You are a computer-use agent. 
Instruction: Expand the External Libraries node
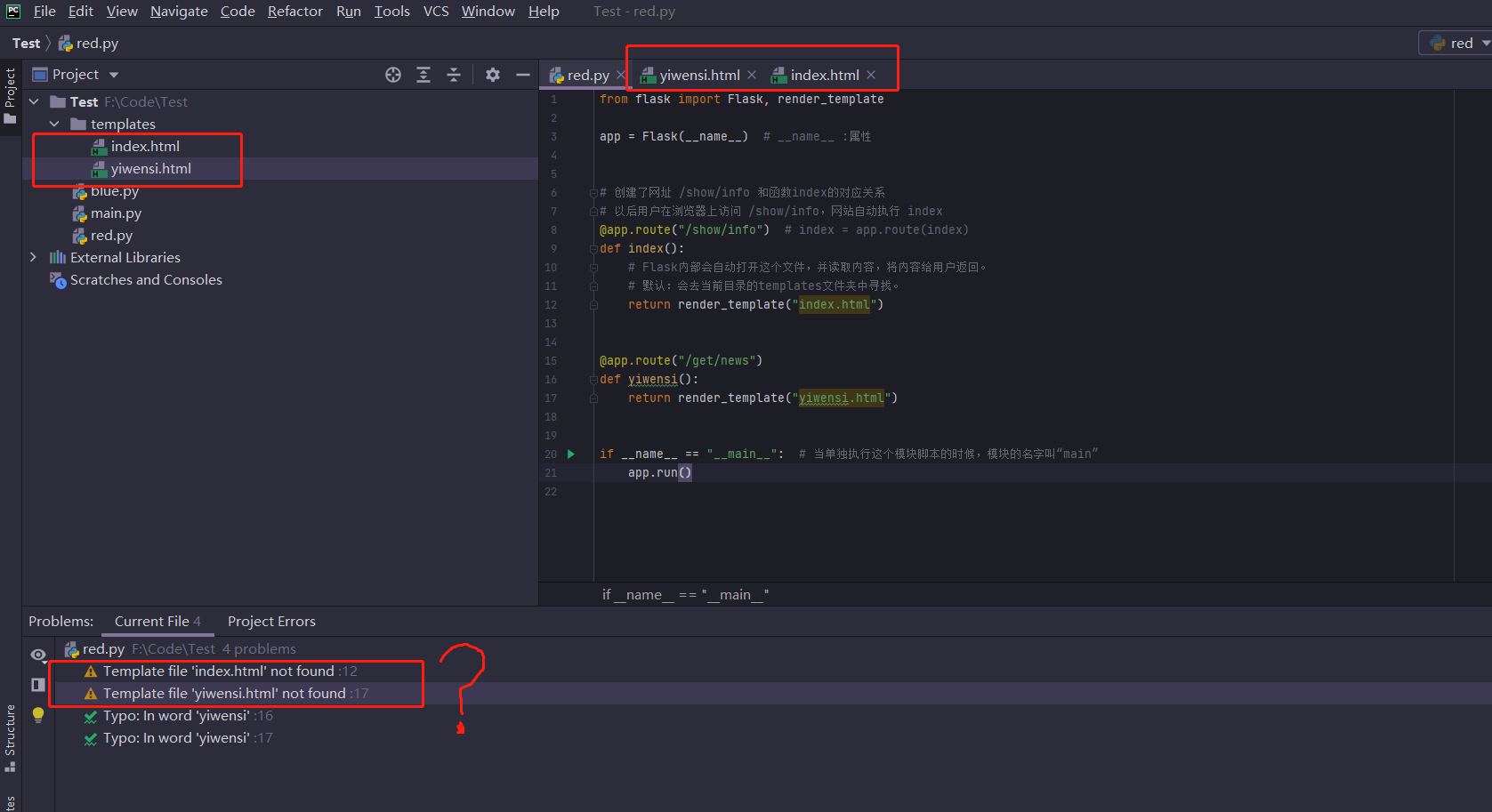pyautogui.click(x=34, y=257)
